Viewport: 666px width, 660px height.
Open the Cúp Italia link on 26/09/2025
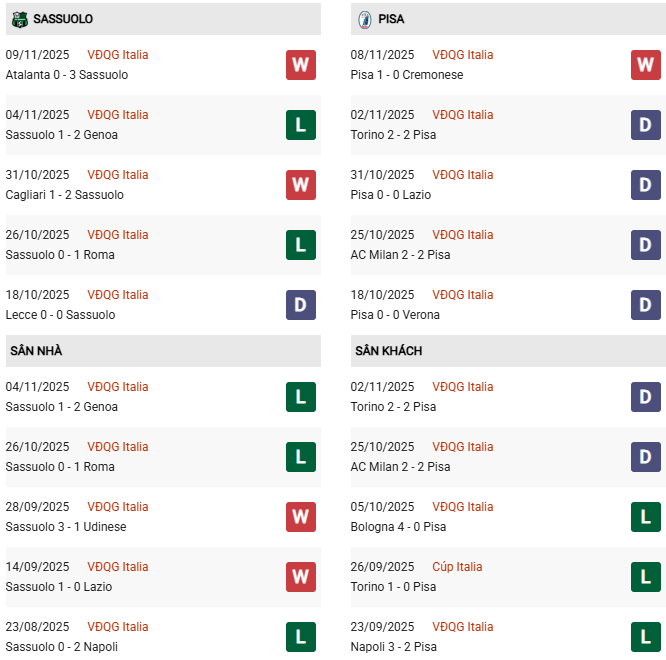pos(456,567)
